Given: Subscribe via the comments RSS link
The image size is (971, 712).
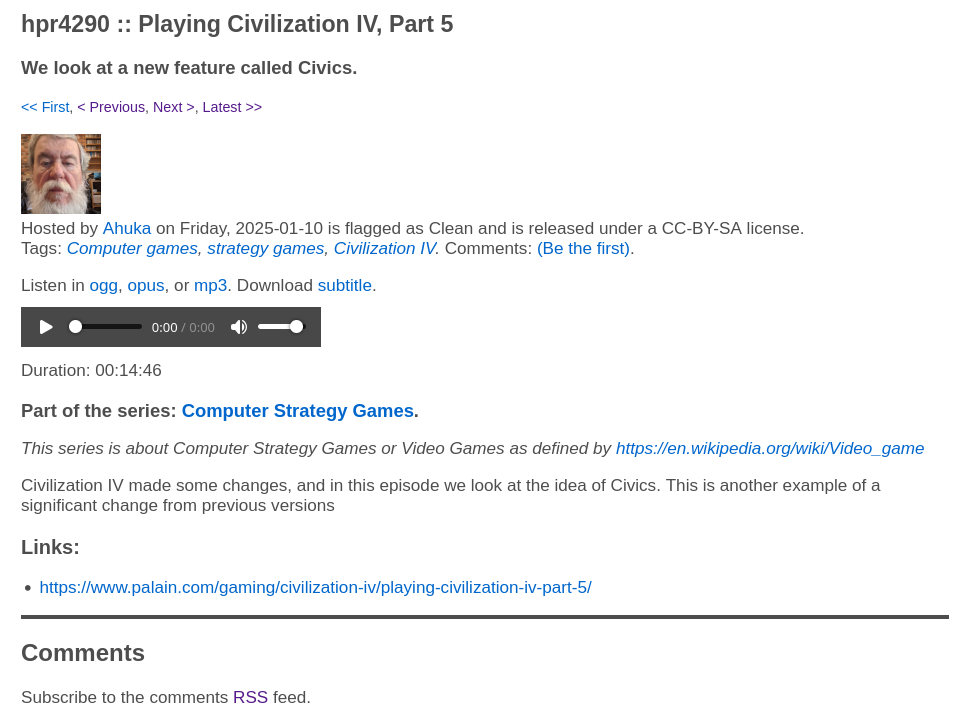Looking at the screenshot, I should (250, 697).
